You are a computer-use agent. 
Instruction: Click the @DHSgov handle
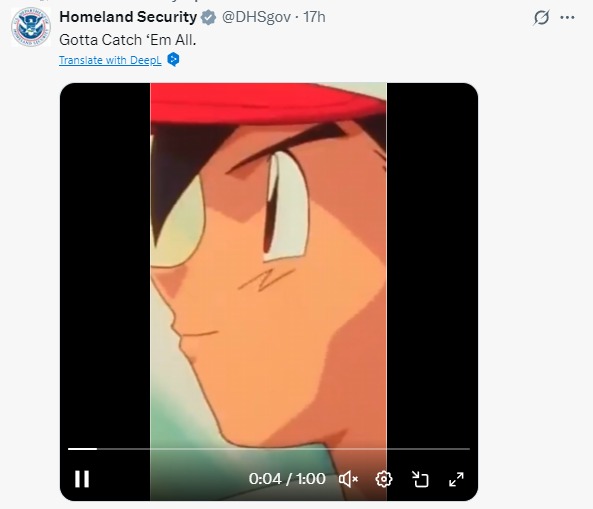256,17
